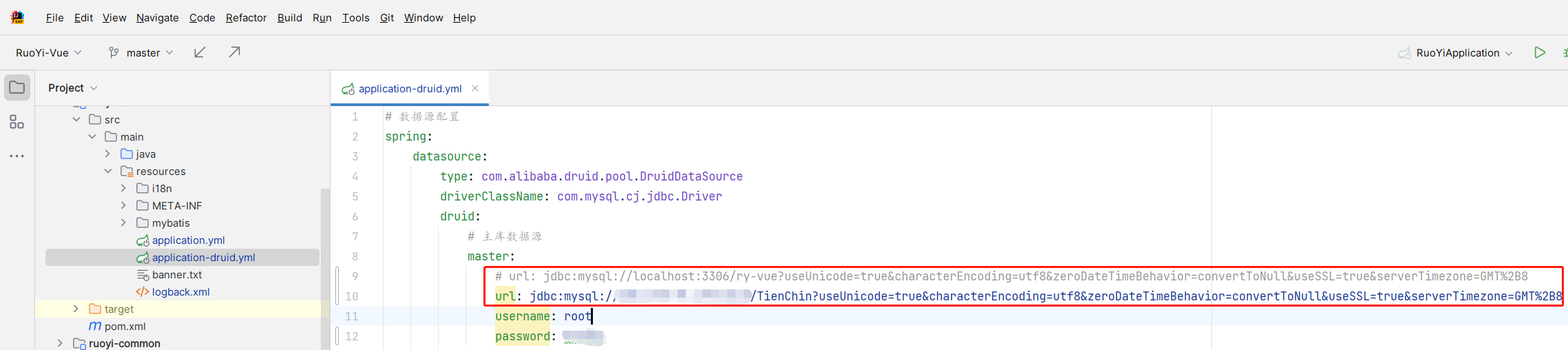Expand the java folder
1568x350 pixels.
[108, 154]
